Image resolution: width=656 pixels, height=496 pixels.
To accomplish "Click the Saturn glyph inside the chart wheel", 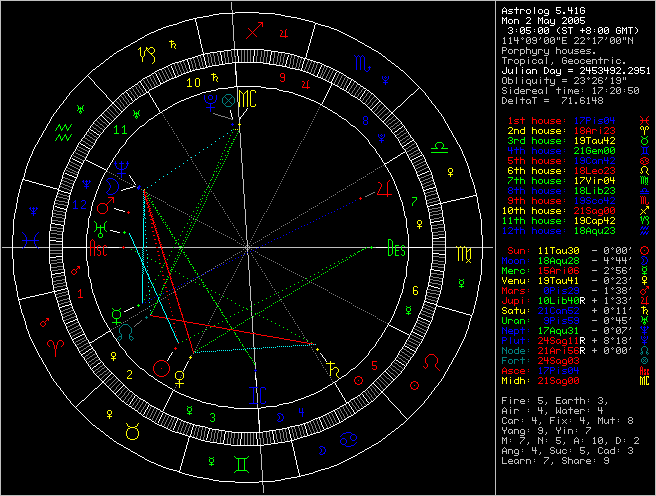I will tap(330, 370).
